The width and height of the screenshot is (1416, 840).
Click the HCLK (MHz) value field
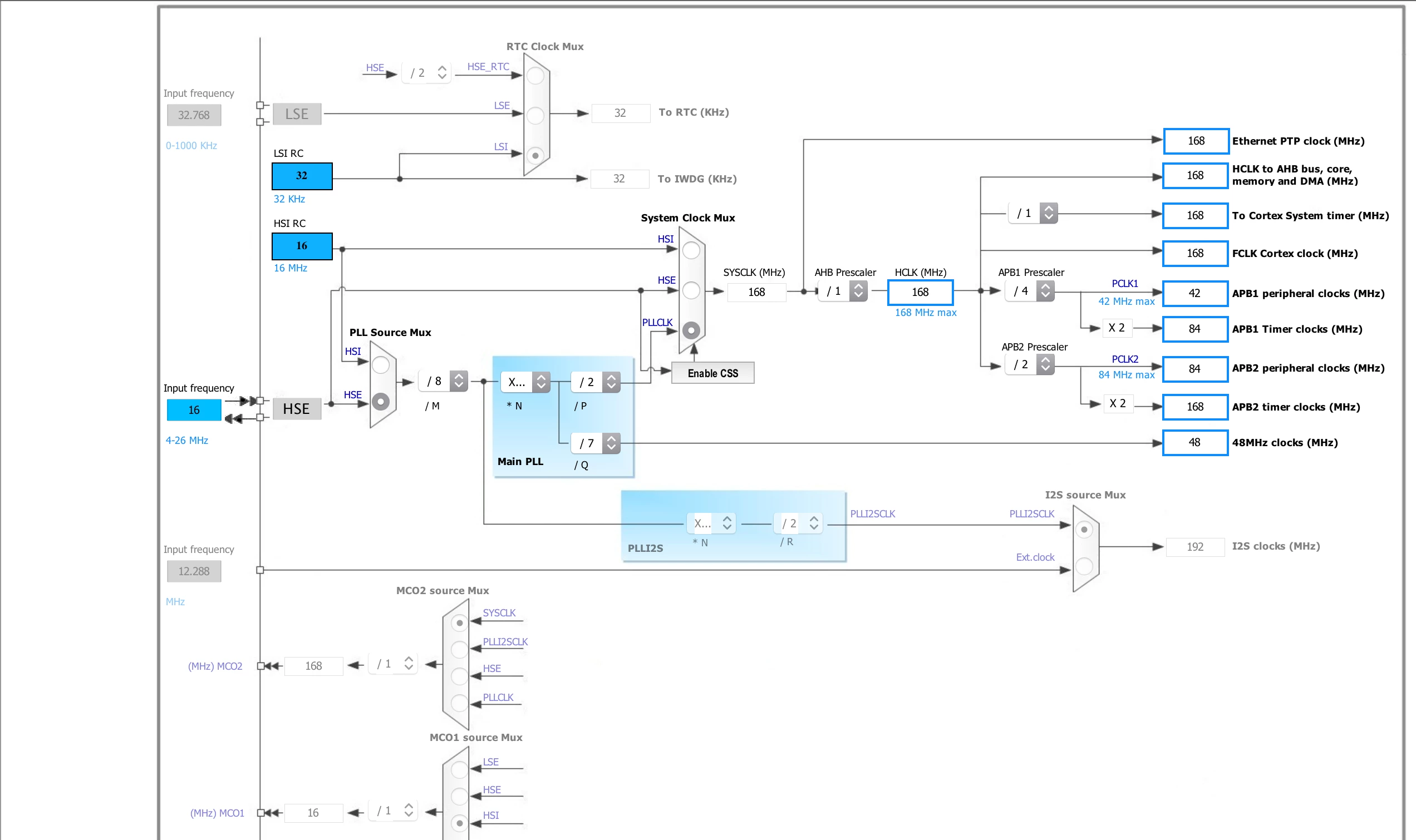click(921, 292)
